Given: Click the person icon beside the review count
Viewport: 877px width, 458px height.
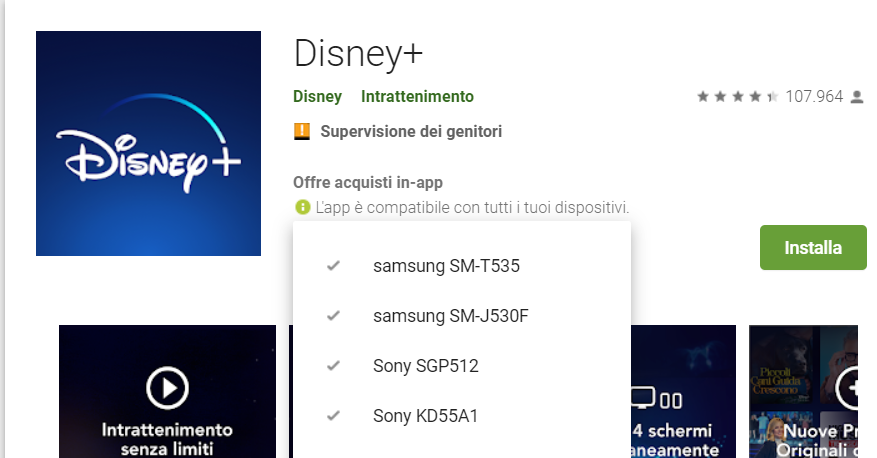Looking at the screenshot, I should [x=857, y=97].
